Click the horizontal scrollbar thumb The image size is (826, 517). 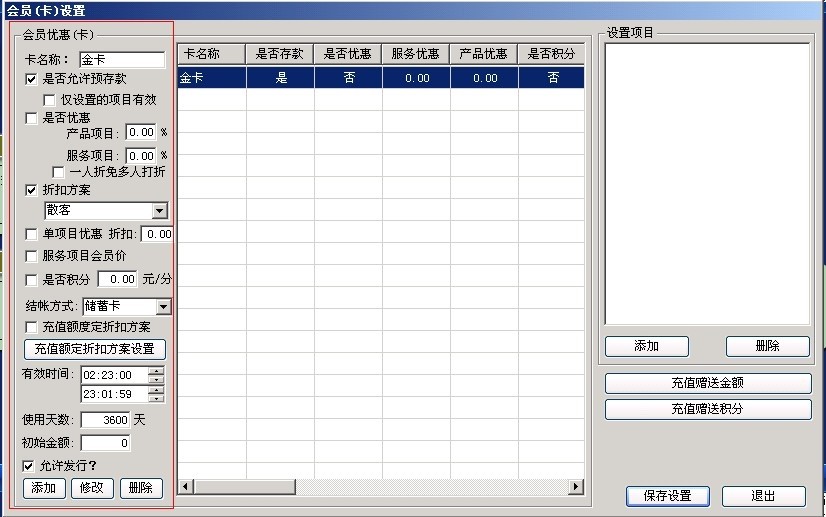(x=244, y=487)
